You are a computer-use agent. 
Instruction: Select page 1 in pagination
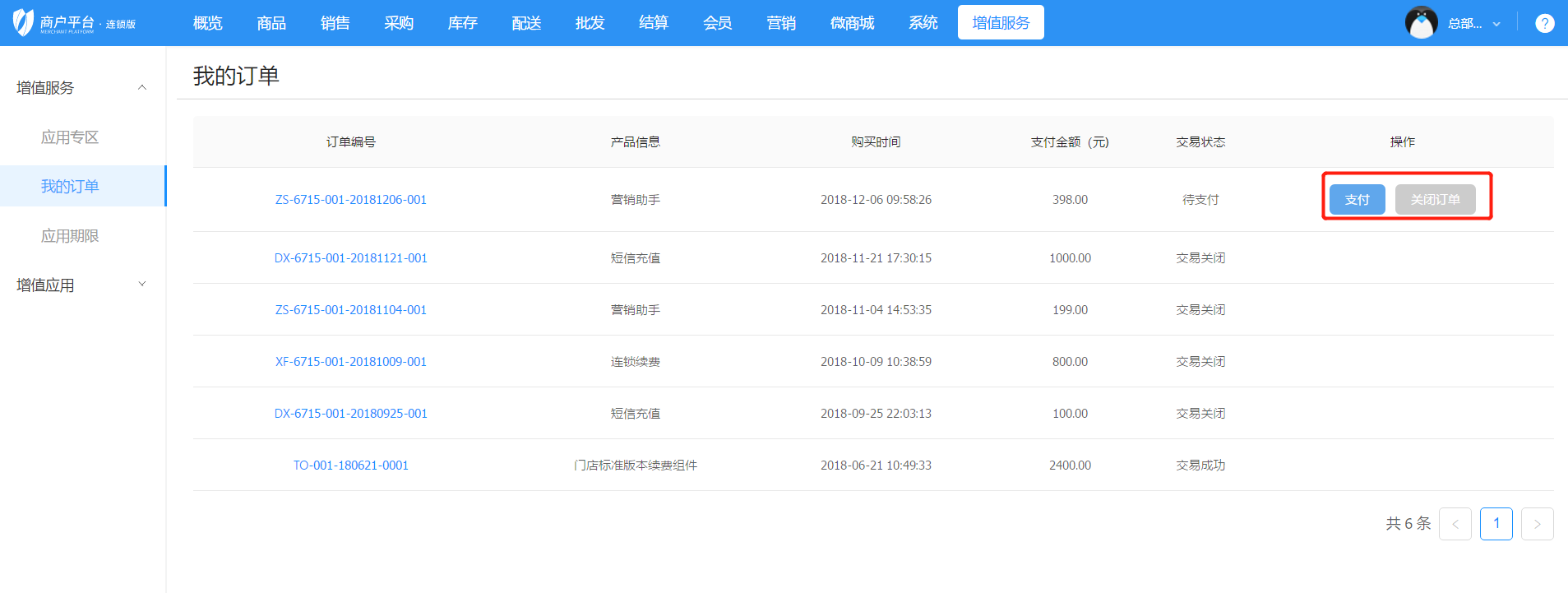pos(1496,524)
